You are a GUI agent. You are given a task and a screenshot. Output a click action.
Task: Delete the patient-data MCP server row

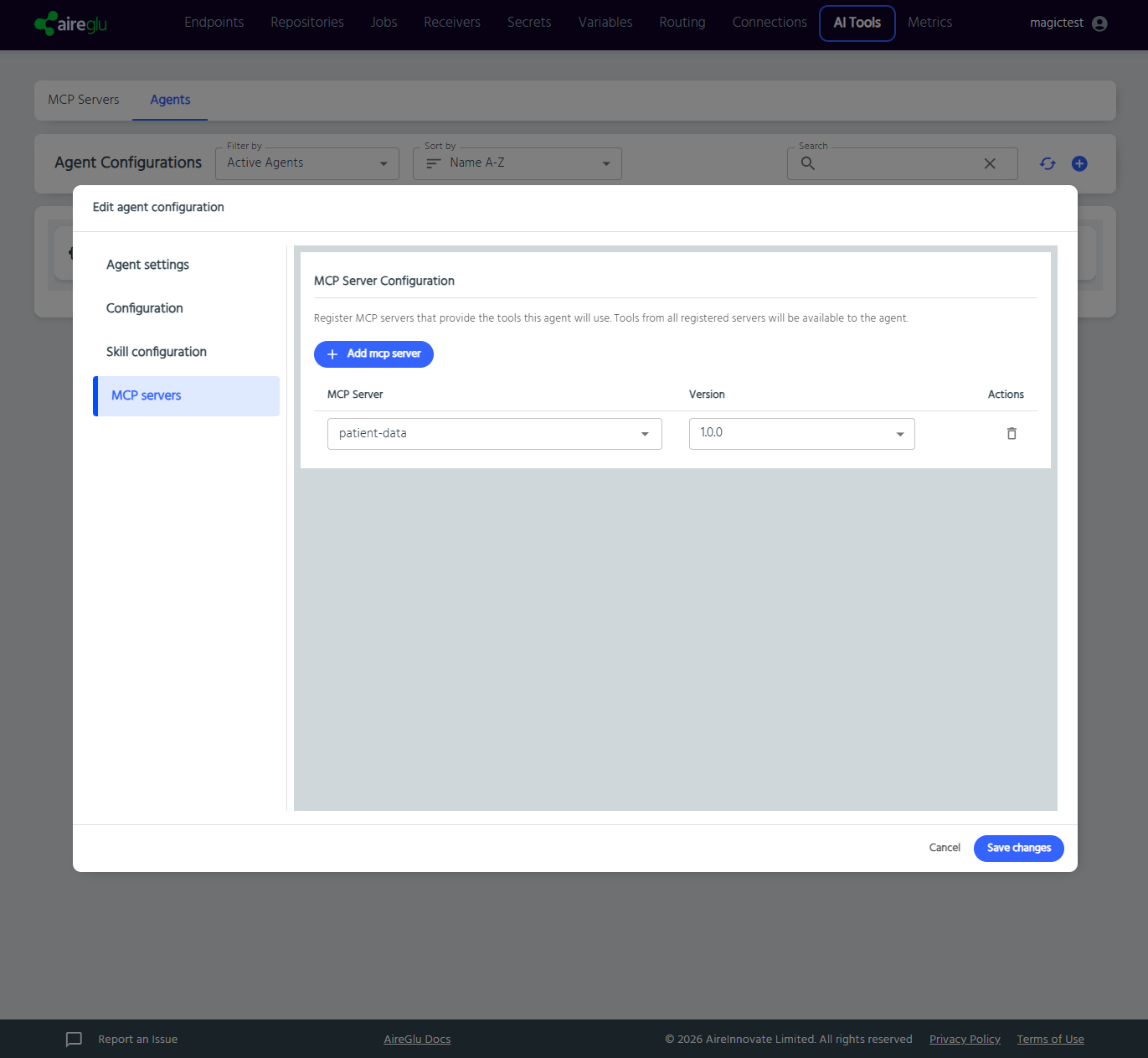coord(1012,433)
